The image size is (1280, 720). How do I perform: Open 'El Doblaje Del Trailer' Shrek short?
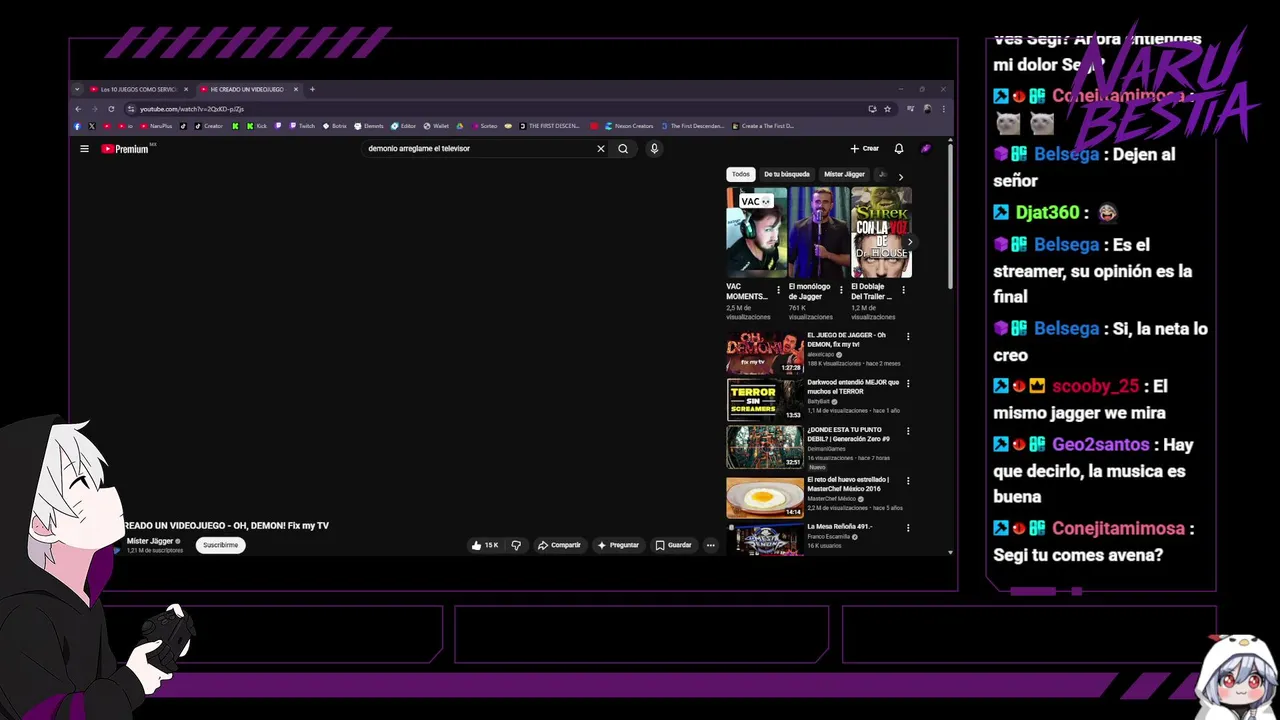(881, 232)
